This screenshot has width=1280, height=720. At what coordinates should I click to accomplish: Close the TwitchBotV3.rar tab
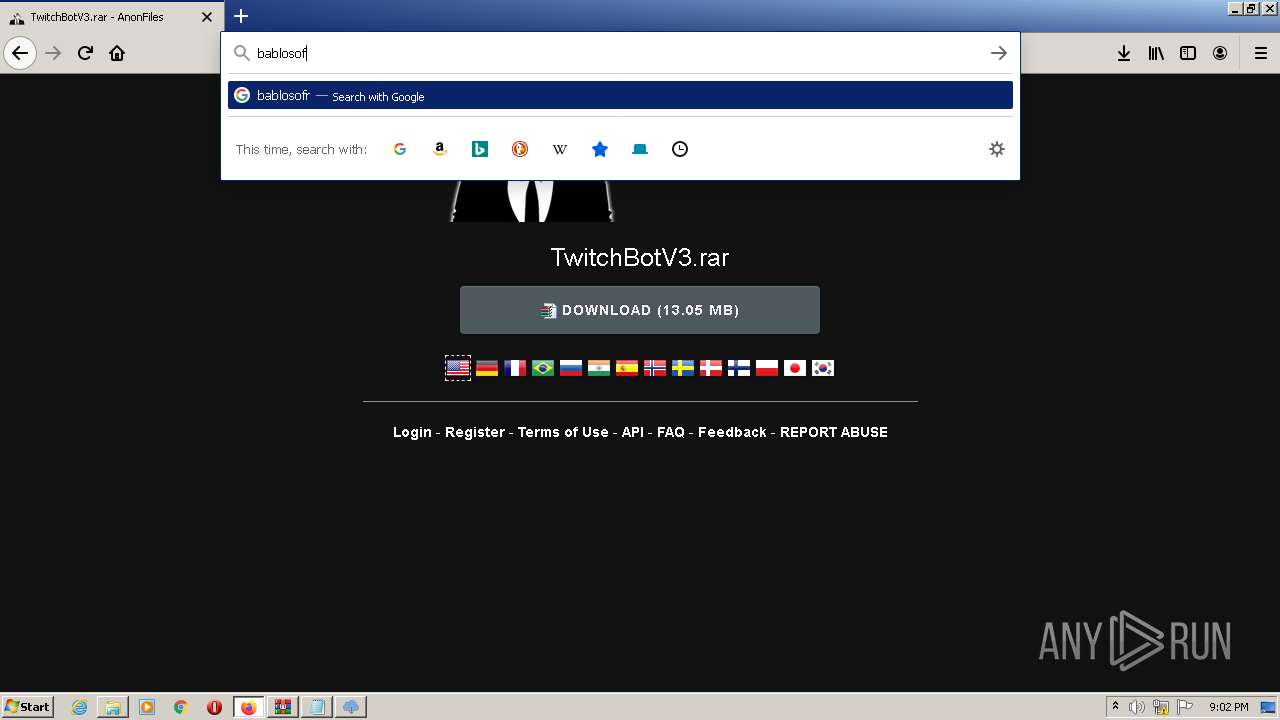[x=207, y=17]
